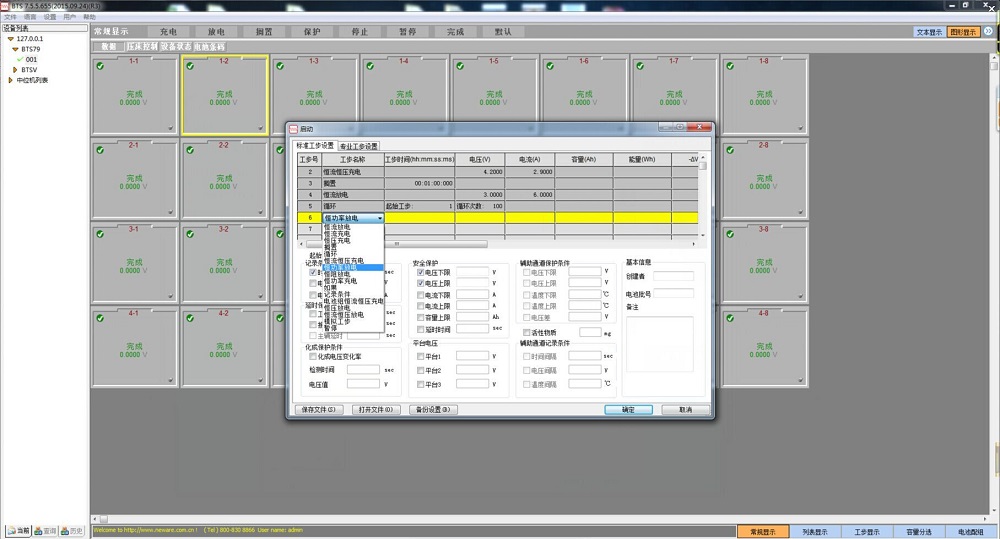Image resolution: width=1000 pixels, height=539 pixels.
Task: Tick the 化成电压变化率 checkbox
Action: pos(313,356)
